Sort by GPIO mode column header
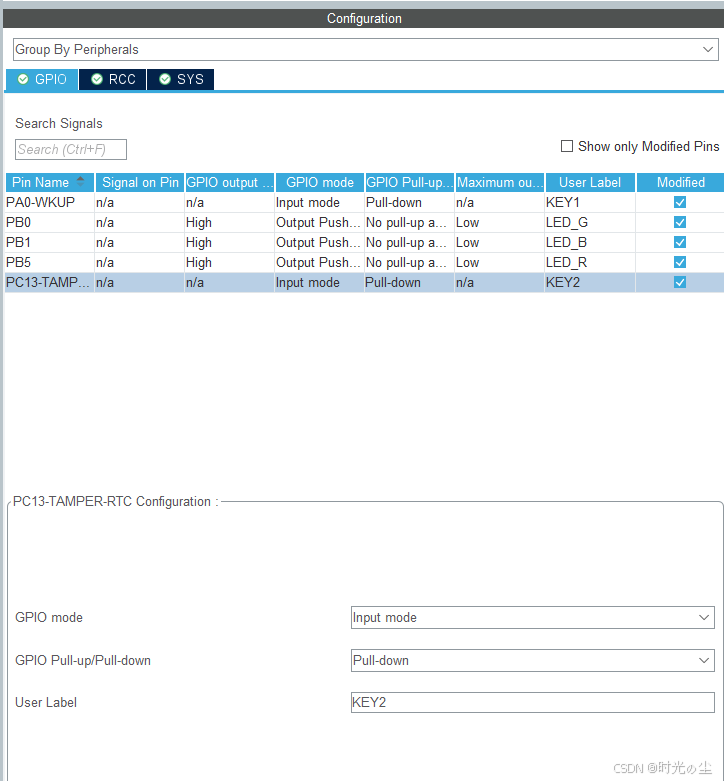The width and height of the screenshot is (724, 781). point(320,182)
